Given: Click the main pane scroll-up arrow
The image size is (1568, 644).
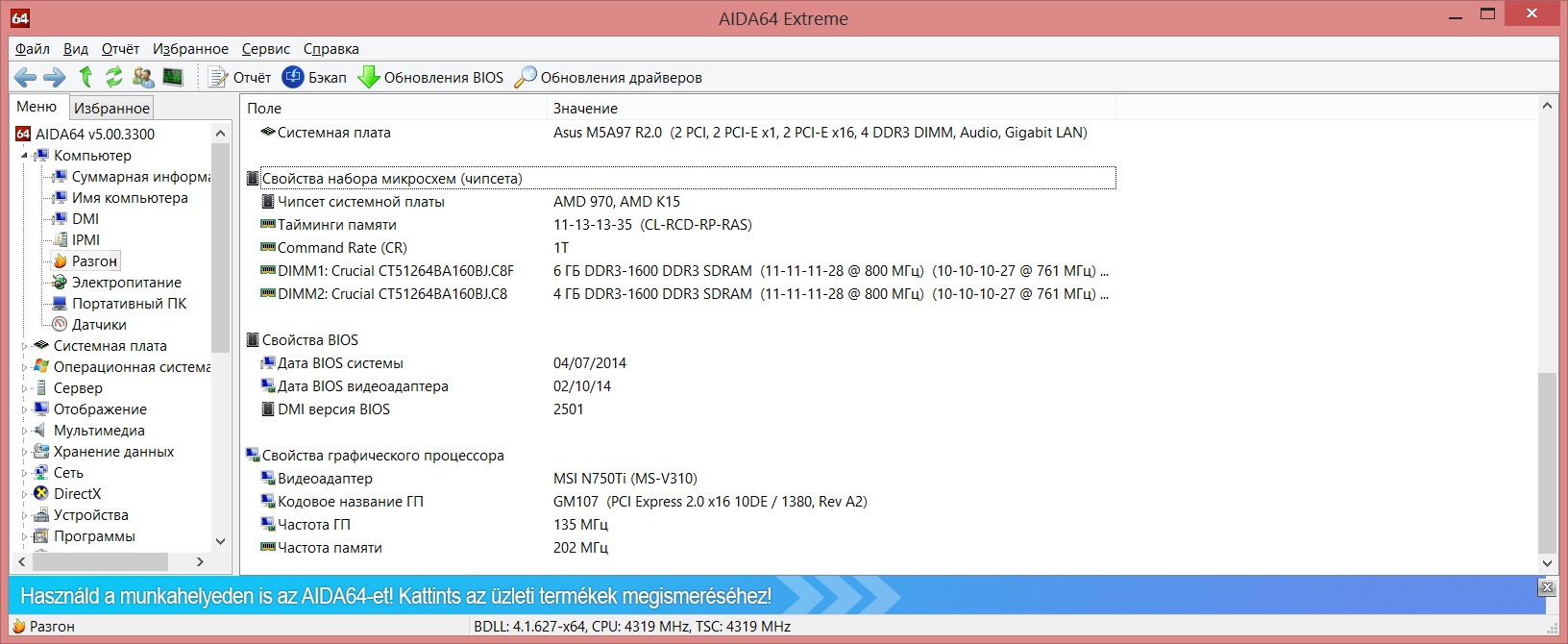Looking at the screenshot, I should pos(1547,106).
